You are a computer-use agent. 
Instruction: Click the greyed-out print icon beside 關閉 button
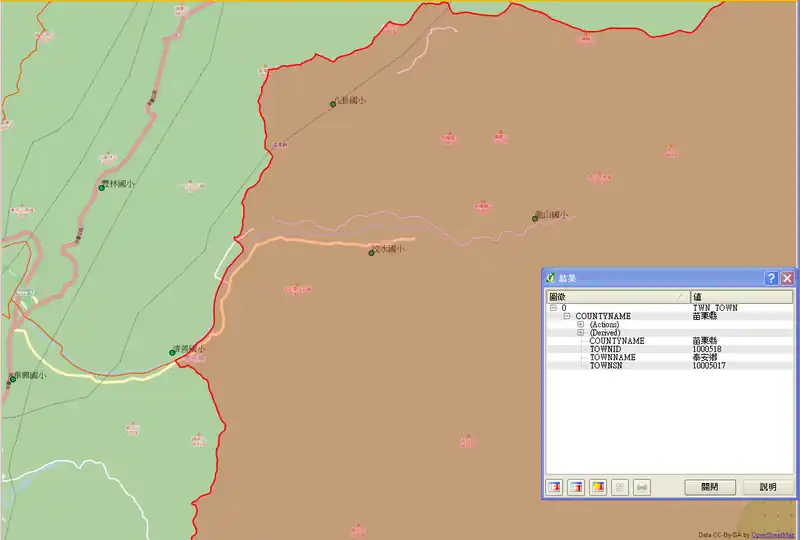click(642, 487)
